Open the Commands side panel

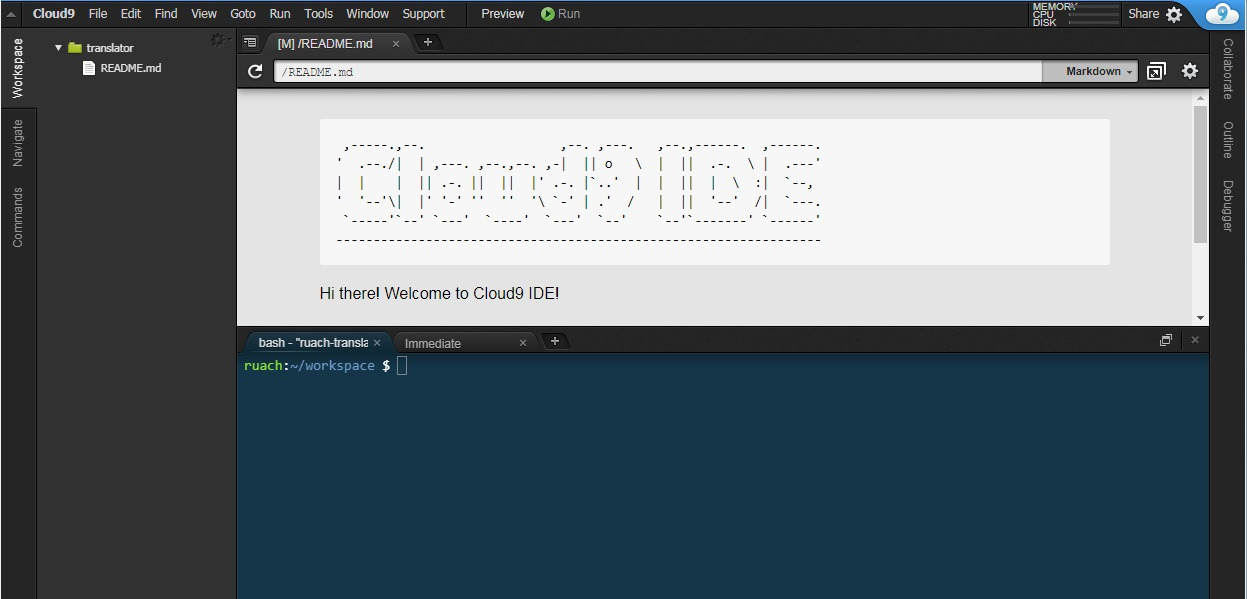point(17,217)
